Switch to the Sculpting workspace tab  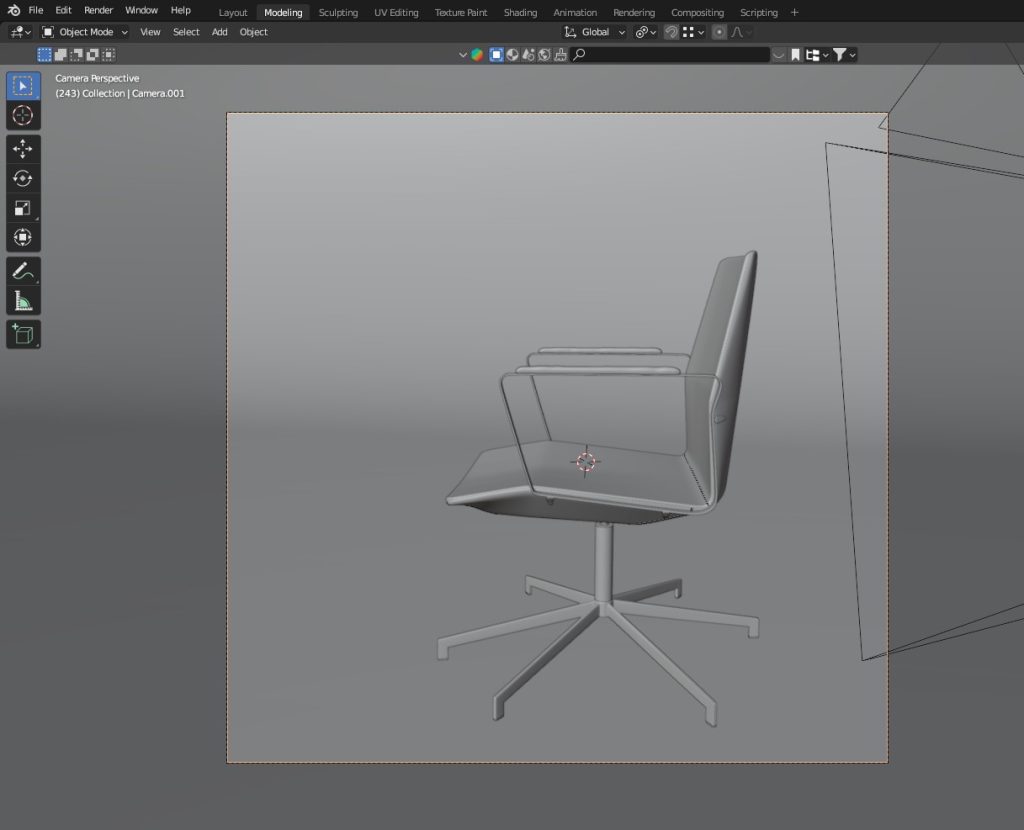coord(338,13)
